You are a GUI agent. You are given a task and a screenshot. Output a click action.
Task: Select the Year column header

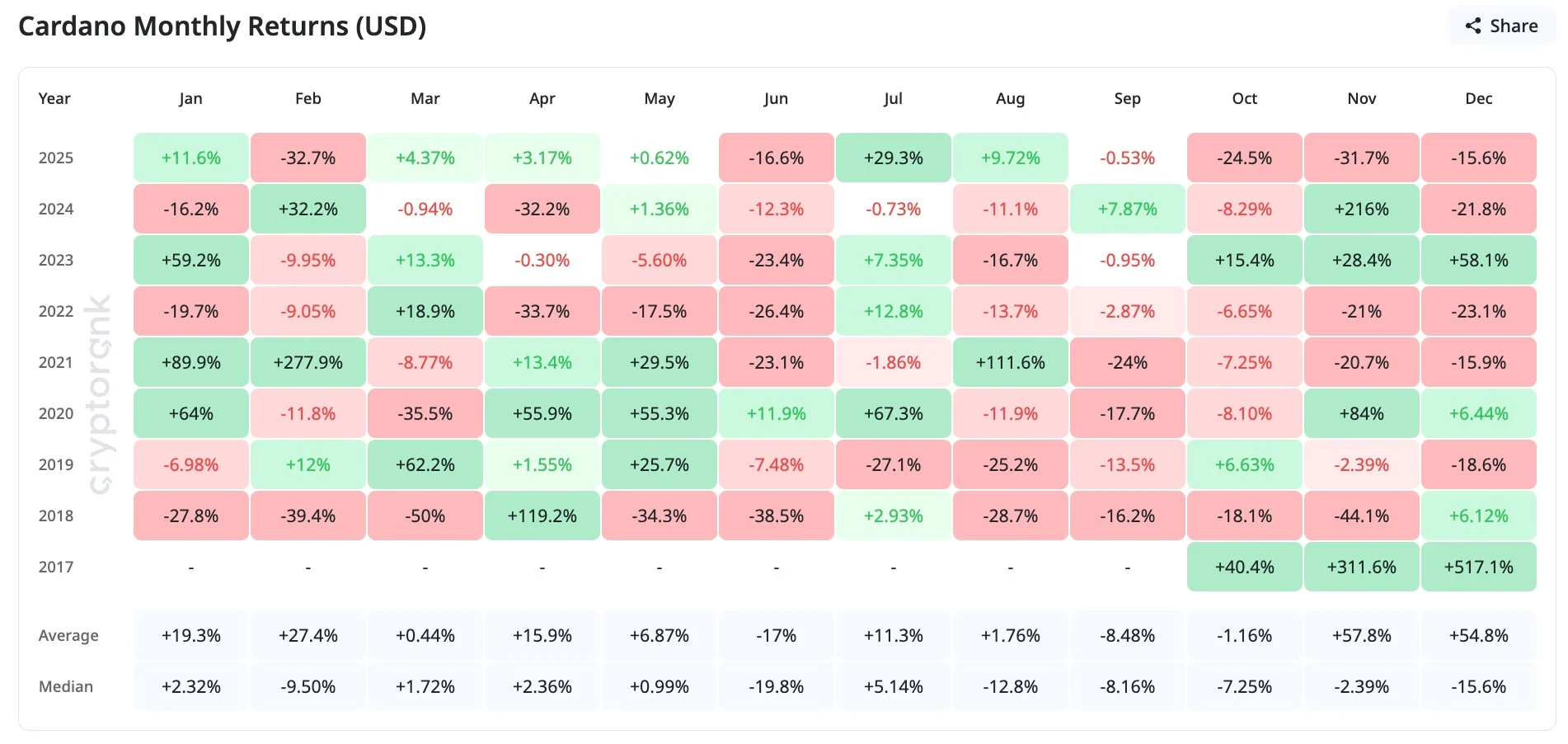point(54,99)
